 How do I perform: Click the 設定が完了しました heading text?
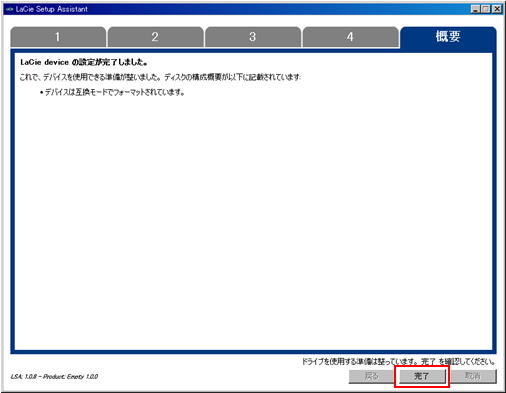tap(84, 62)
